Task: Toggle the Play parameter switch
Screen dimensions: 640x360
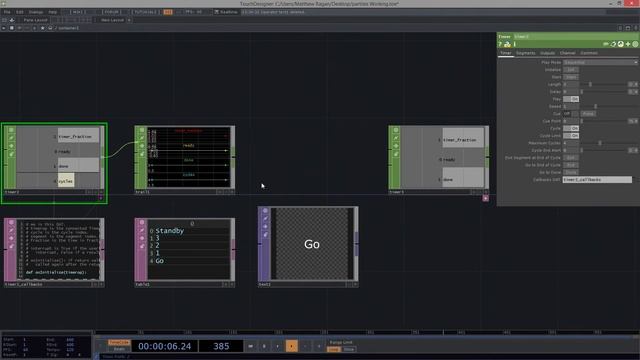Action: pyautogui.click(x=571, y=99)
